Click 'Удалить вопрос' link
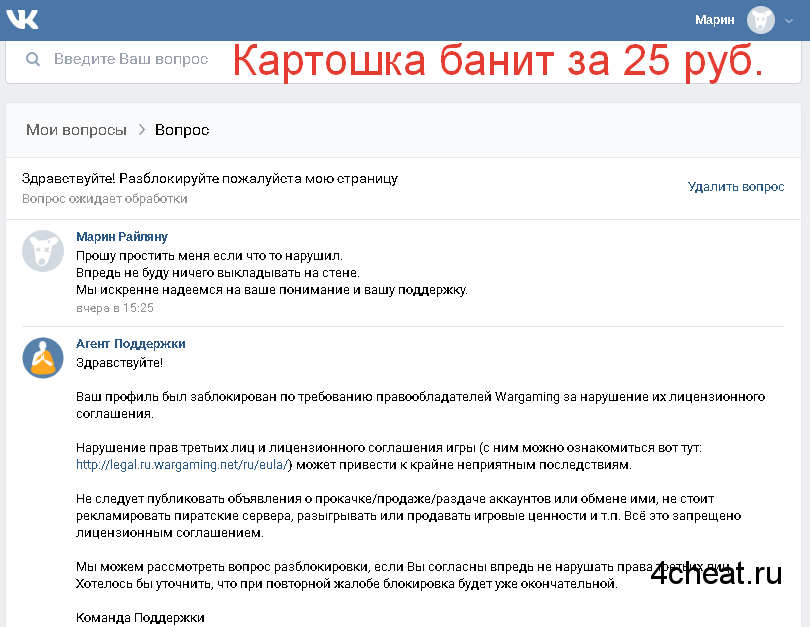 pyautogui.click(x=736, y=186)
